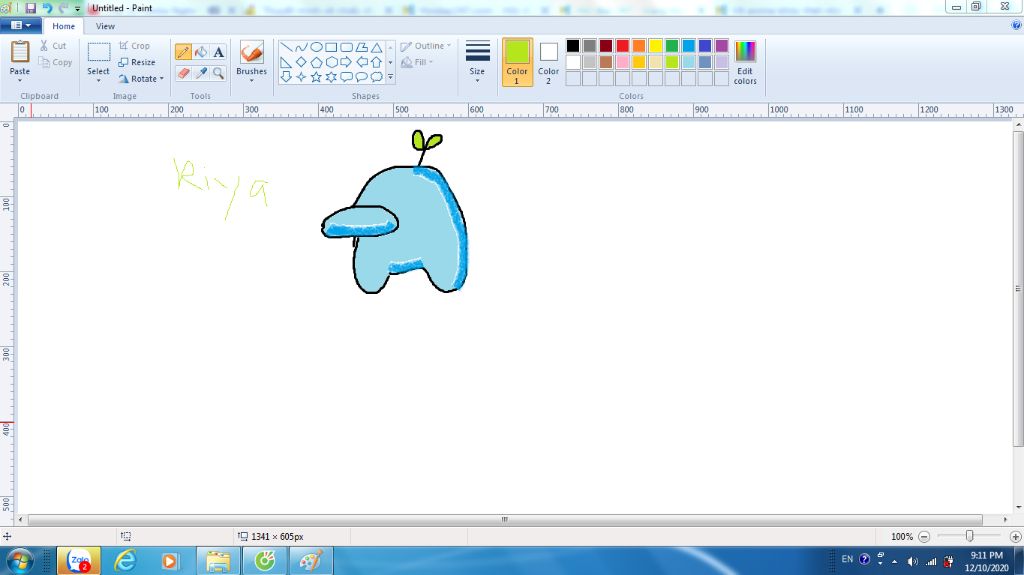The height and width of the screenshot is (575, 1024).
Task: Choose the Oval shape
Action: (316, 47)
